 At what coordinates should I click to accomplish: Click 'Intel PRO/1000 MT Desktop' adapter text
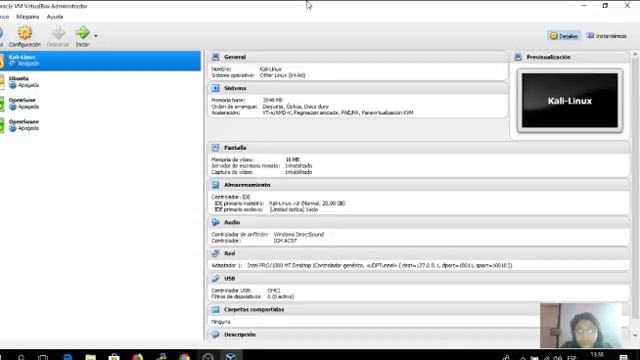(279, 265)
